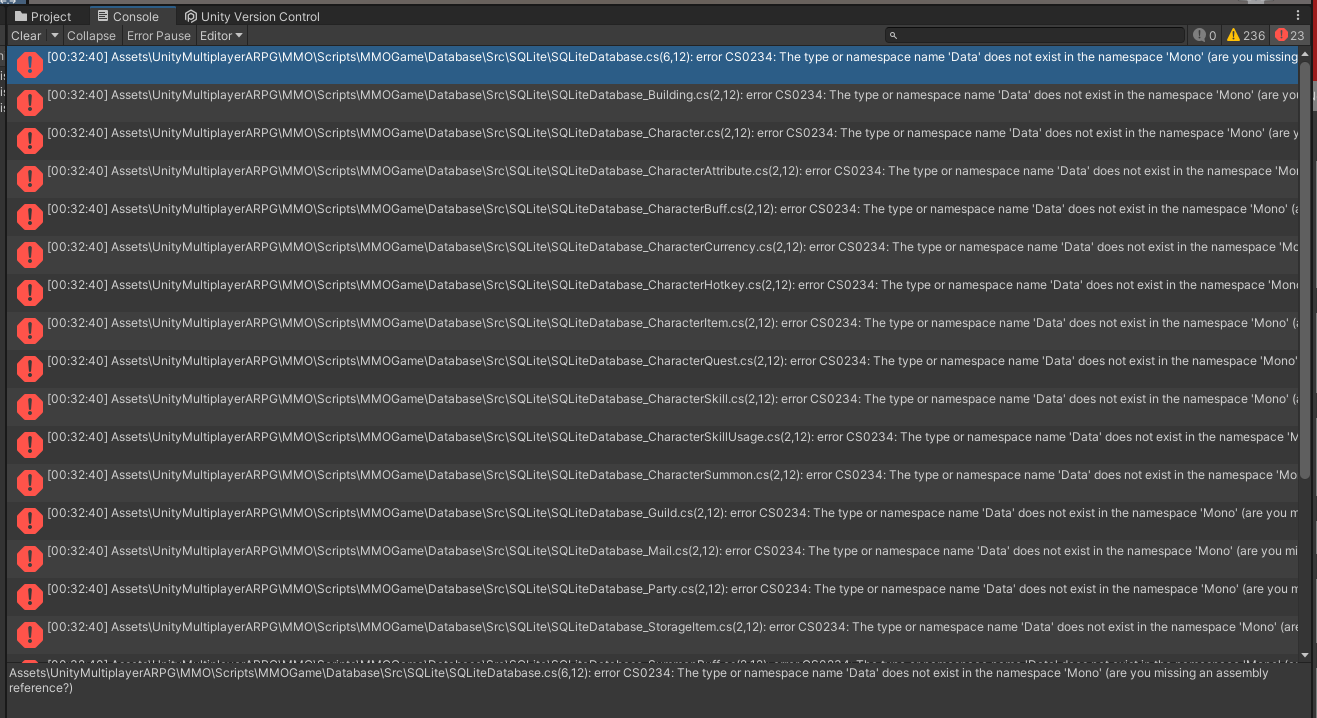Open the Console window three-dot options menu
Viewport: 1317px width, 718px height.
pyautogui.click(x=1298, y=16)
